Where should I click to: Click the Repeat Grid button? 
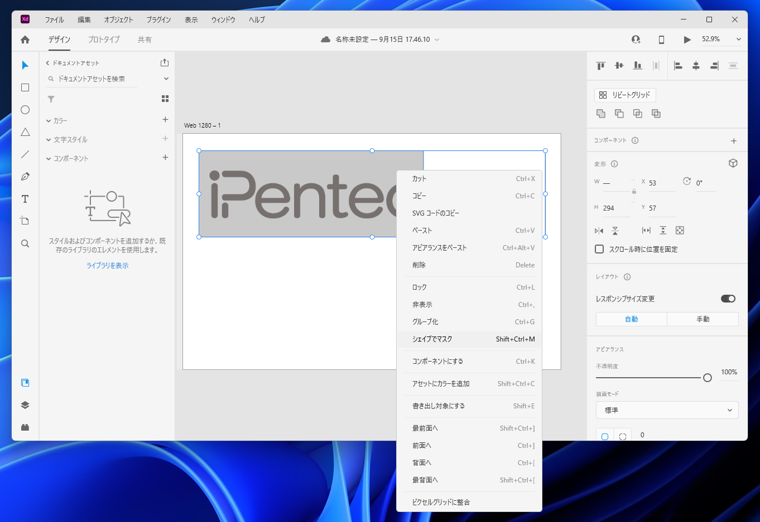(x=625, y=95)
